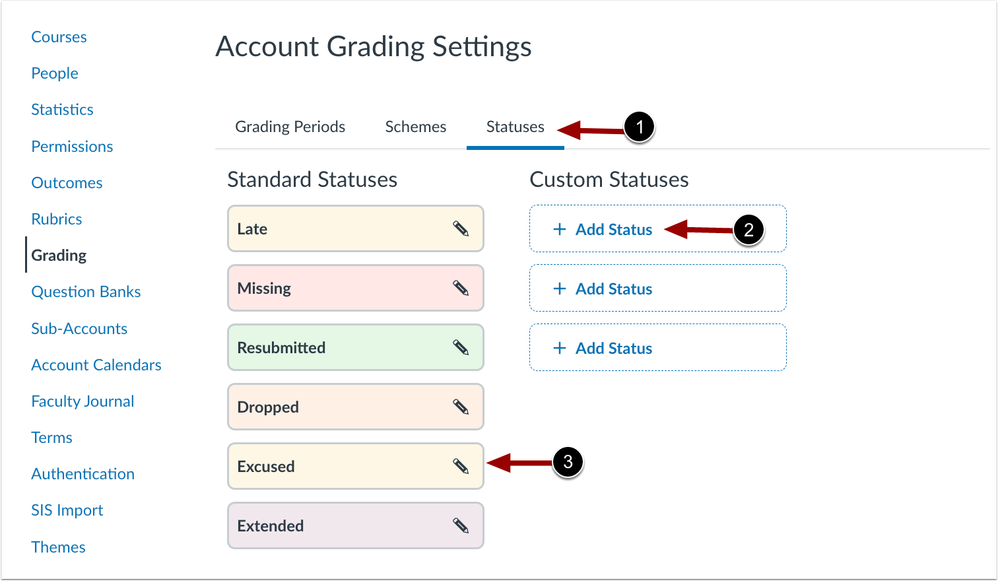Edit the Excused status via pencil icon
This screenshot has width=998, height=581.
point(461,466)
